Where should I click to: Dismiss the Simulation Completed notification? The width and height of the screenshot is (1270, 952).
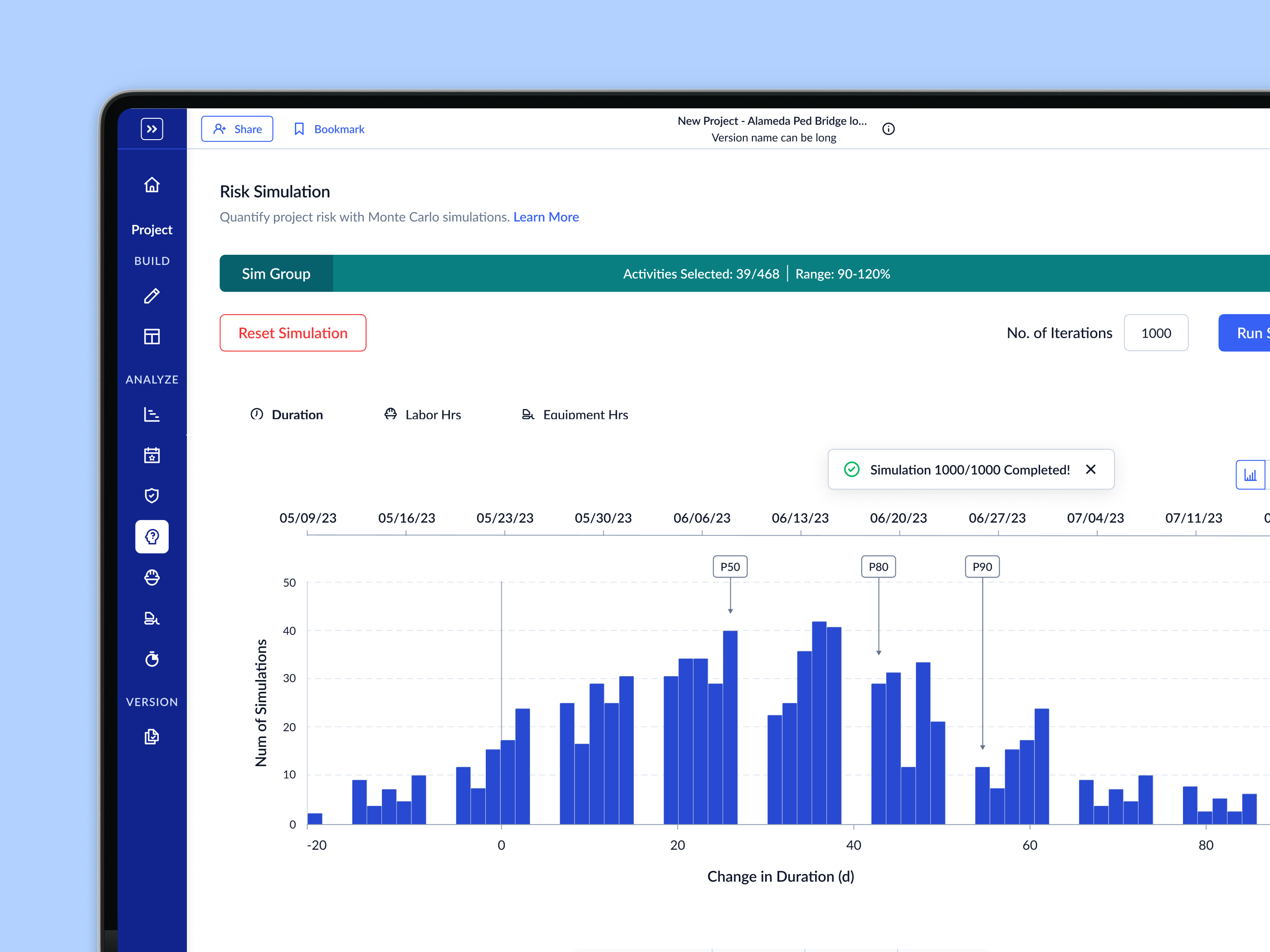click(x=1091, y=469)
